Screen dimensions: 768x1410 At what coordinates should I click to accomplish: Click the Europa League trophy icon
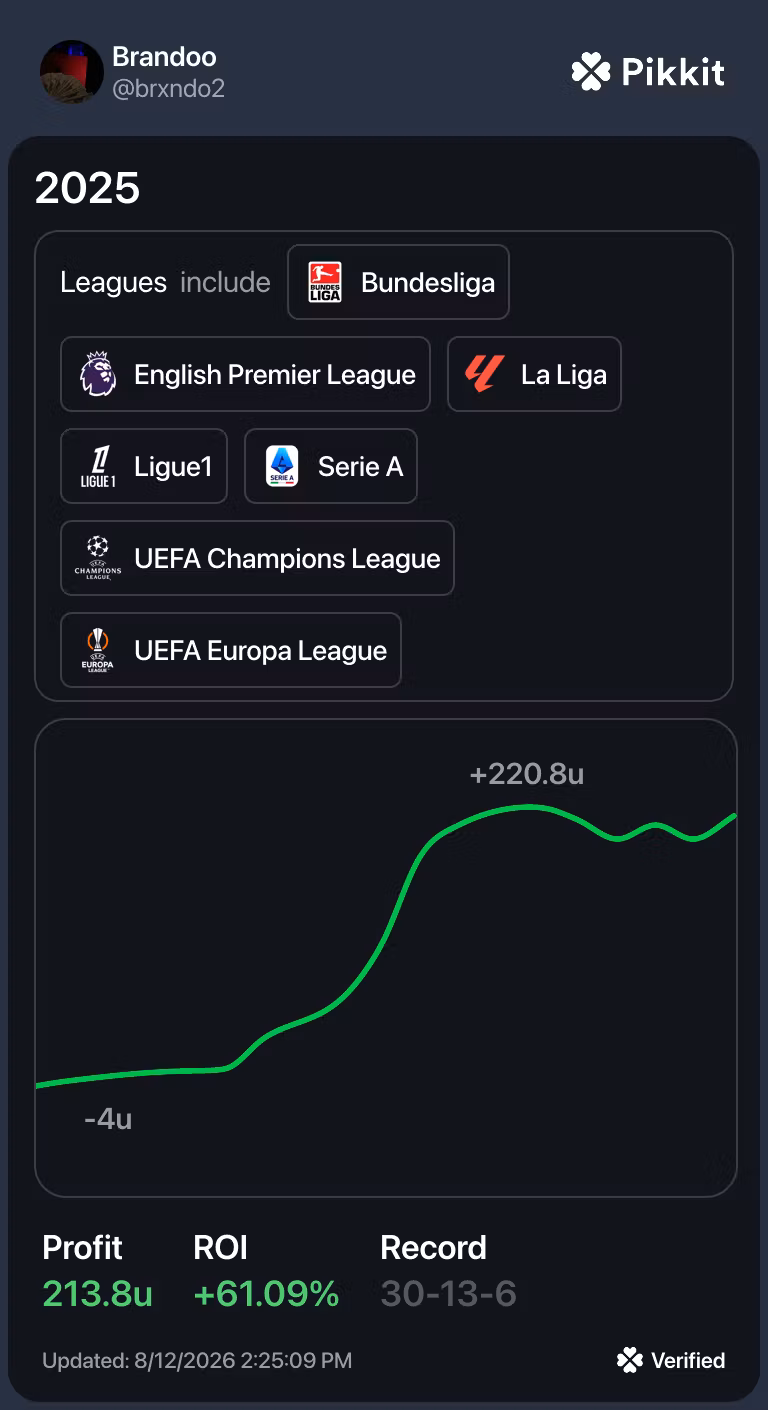click(98, 650)
